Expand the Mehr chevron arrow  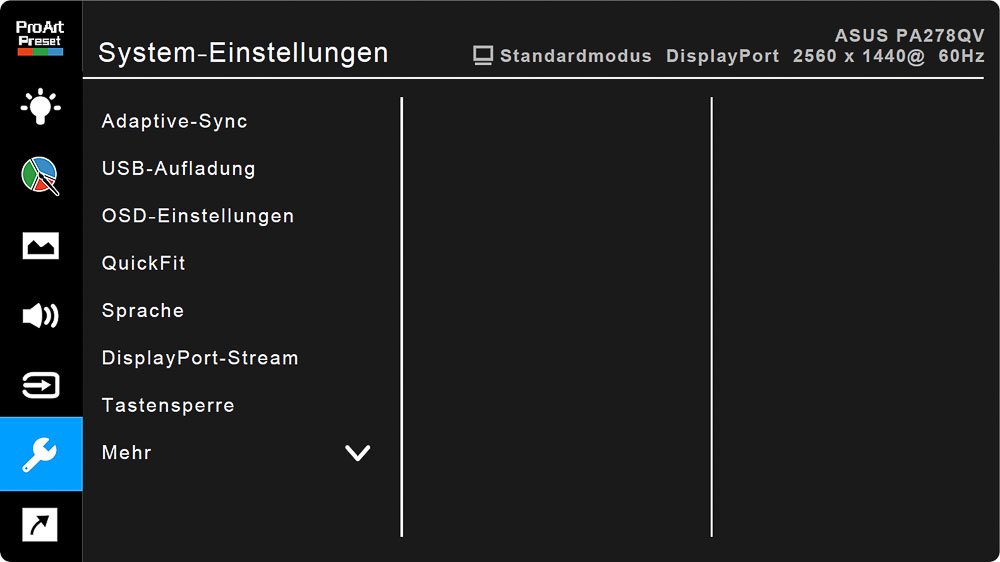pos(357,453)
